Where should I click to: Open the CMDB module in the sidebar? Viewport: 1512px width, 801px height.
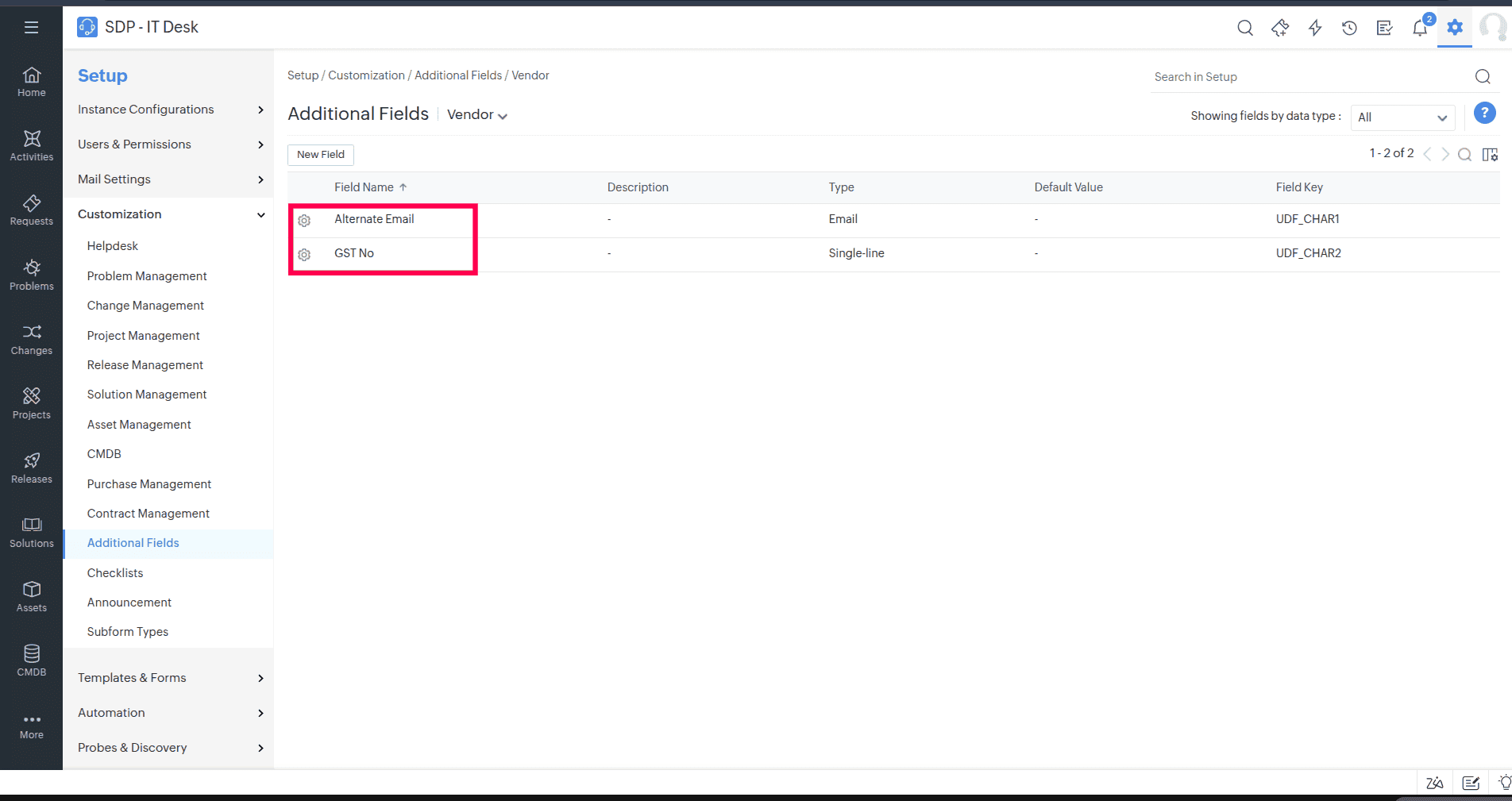pos(32,660)
